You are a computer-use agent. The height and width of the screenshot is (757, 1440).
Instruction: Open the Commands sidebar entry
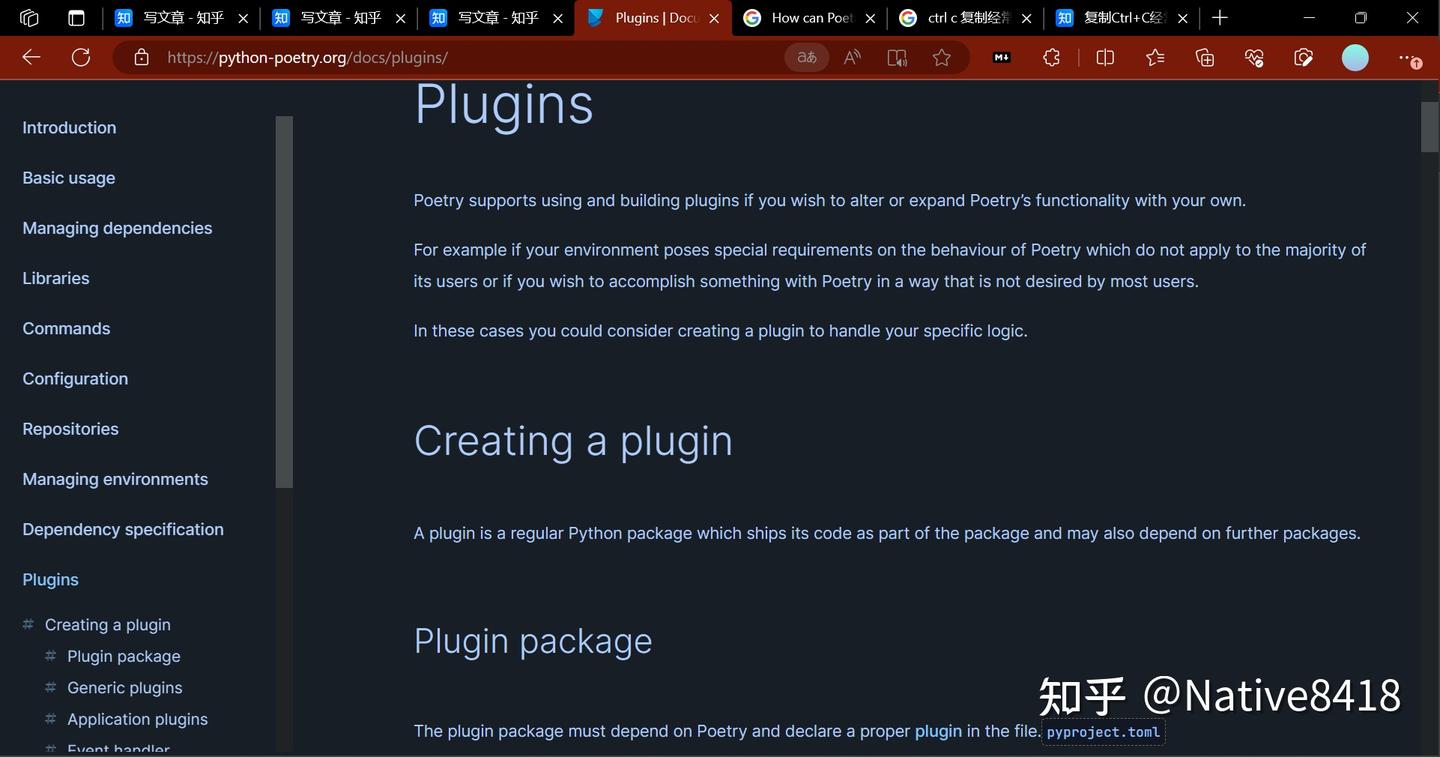point(66,328)
